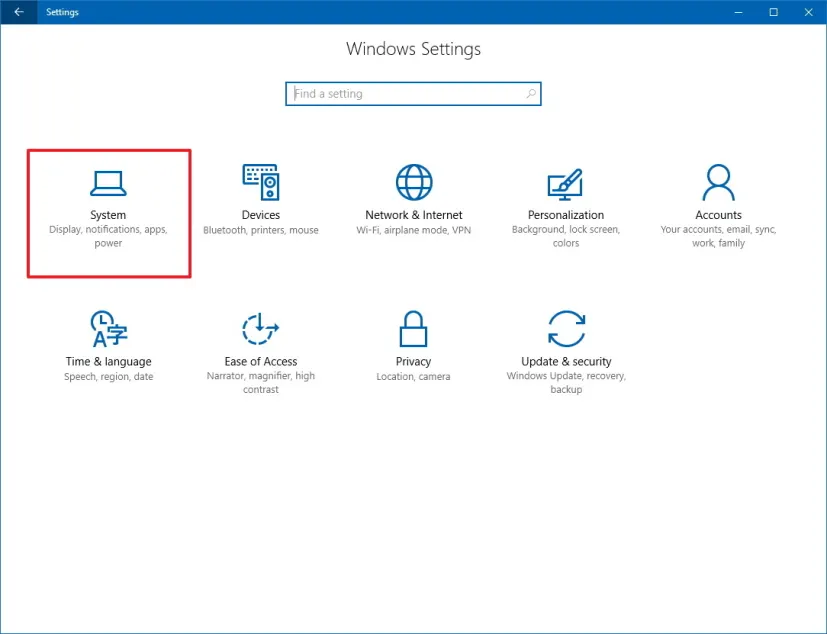Image resolution: width=827 pixels, height=634 pixels.
Task: Click the Update & security label
Action: [566, 361]
